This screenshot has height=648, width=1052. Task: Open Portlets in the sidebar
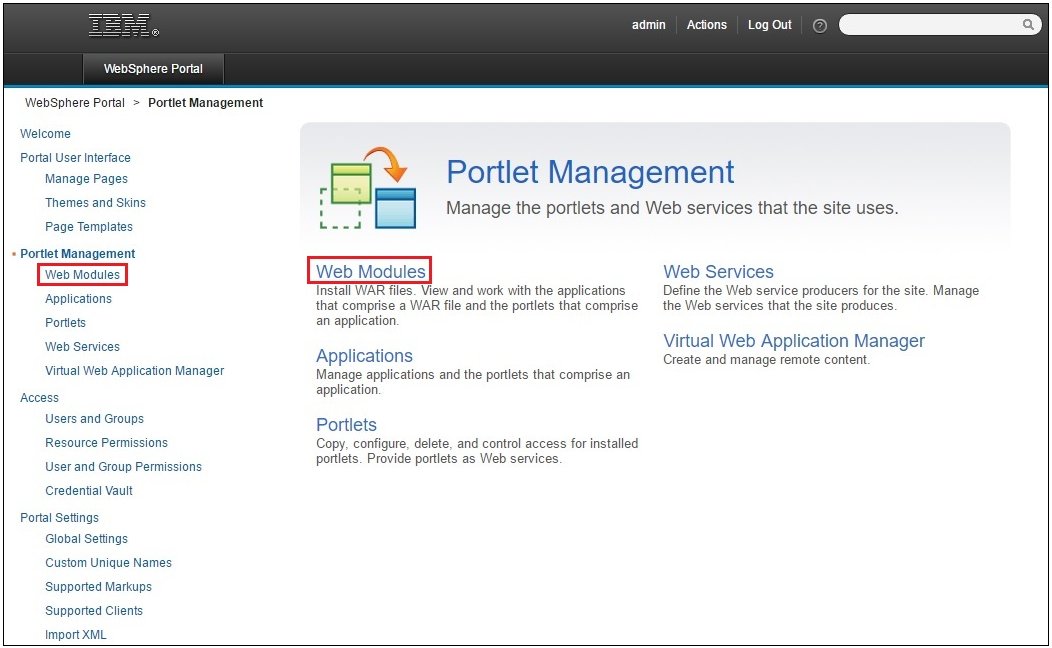(x=65, y=323)
